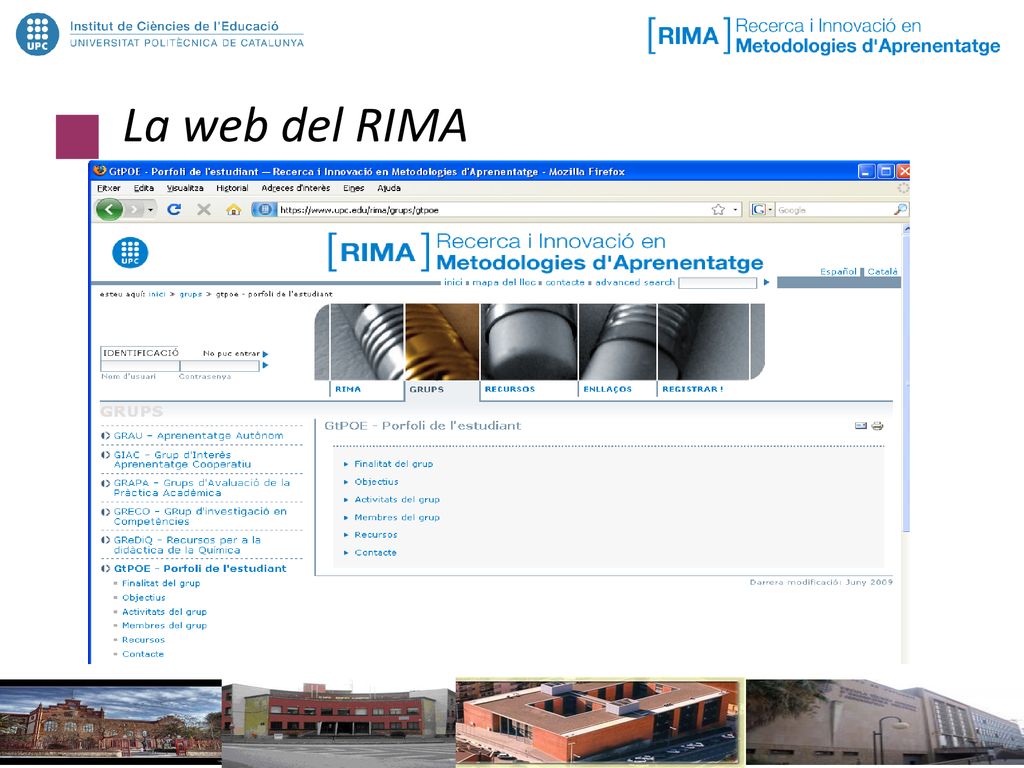Screen dimensions: 1024x768
Task: Click Finalitat del grup in left sidebar
Action: pyautogui.click(x=161, y=583)
